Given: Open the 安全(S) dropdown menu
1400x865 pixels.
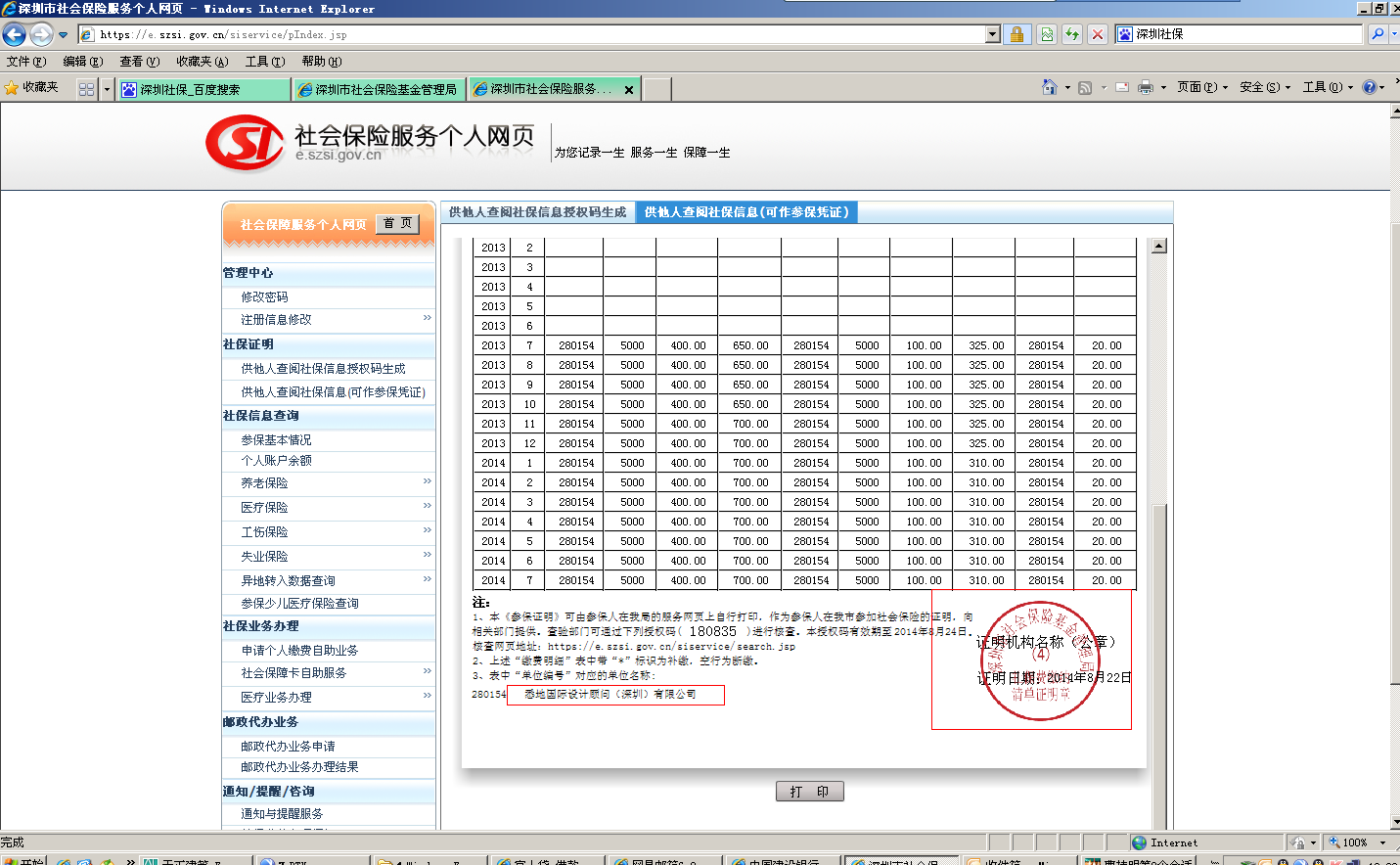Looking at the screenshot, I should [1265, 87].
